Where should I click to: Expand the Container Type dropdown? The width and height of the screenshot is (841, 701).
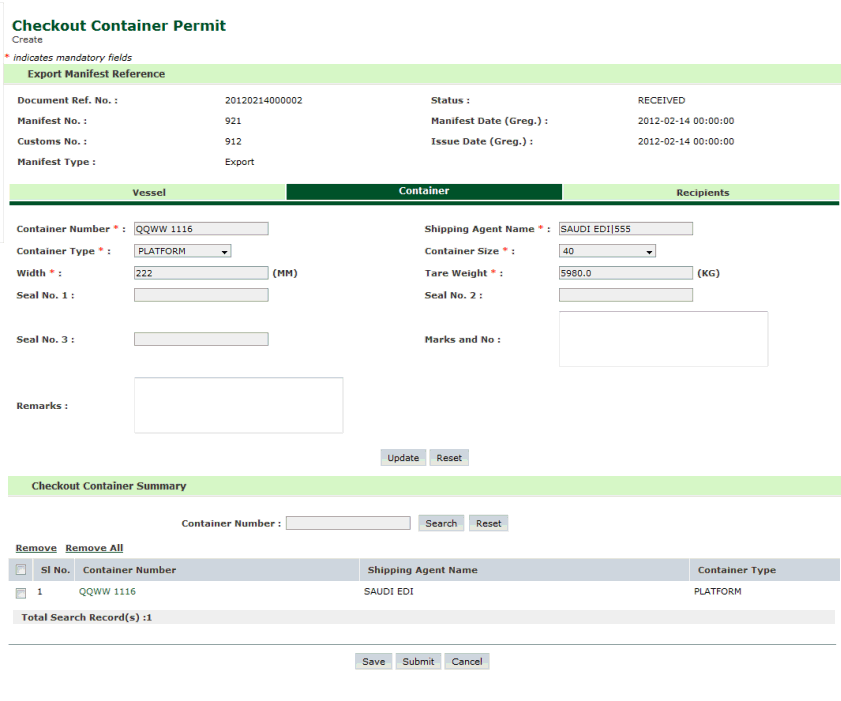tap(183, 252)
